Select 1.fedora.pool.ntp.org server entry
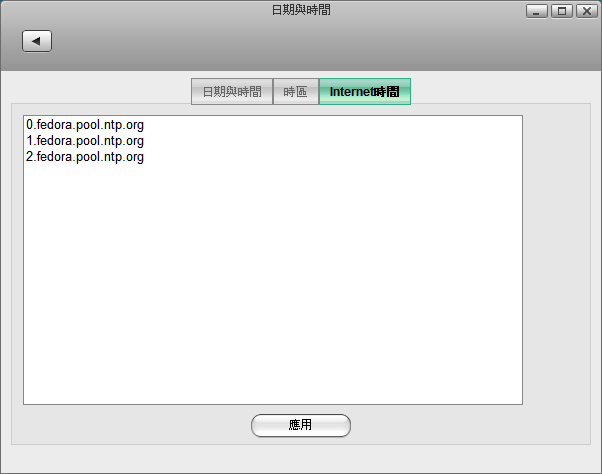This screenshot has width=602, height=474. pyautogui.click(x=85, y=141)
